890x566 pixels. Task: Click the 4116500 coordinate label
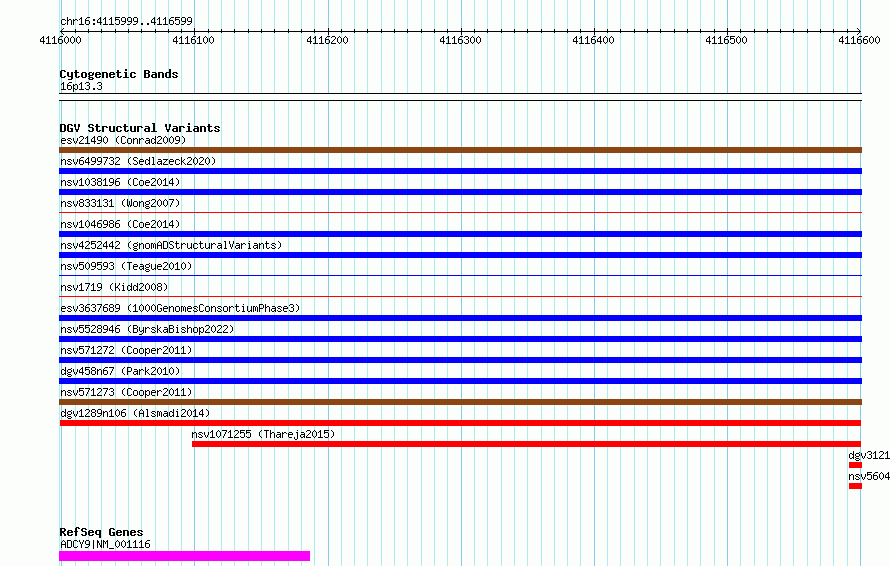point(727,40)
